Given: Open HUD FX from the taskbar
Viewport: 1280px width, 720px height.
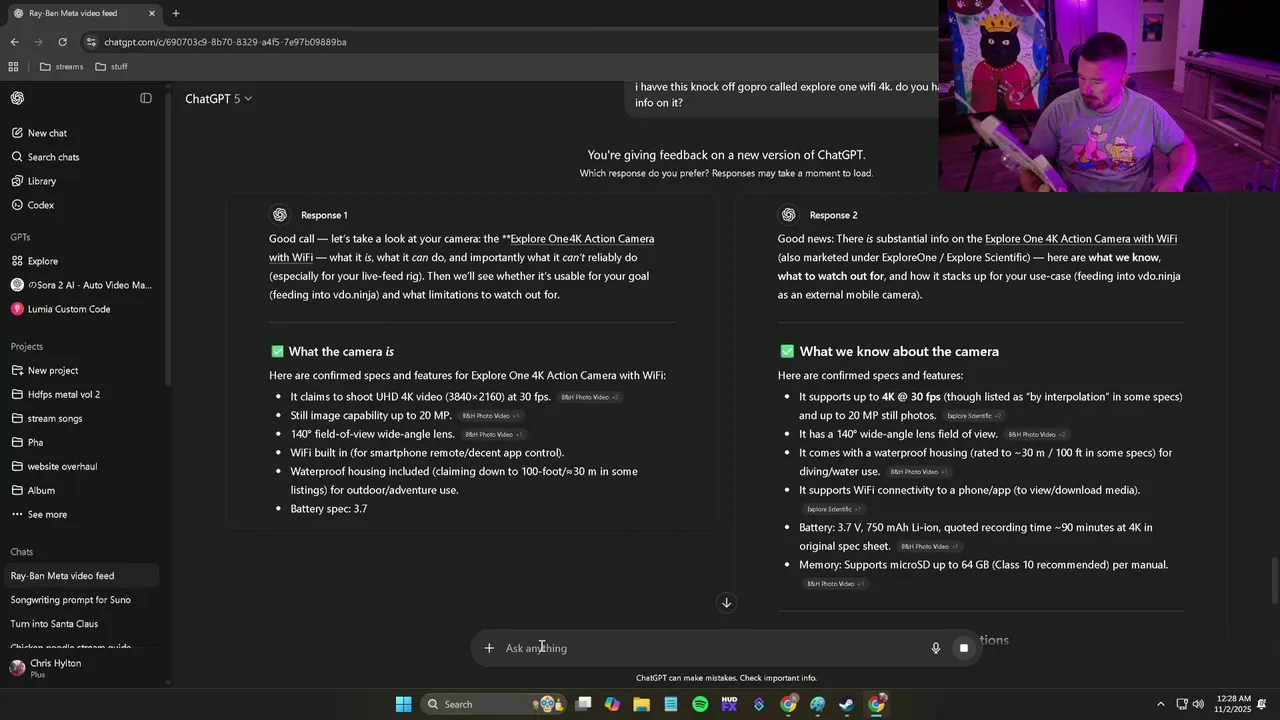Looking at the screenshot, I should 729,704.
